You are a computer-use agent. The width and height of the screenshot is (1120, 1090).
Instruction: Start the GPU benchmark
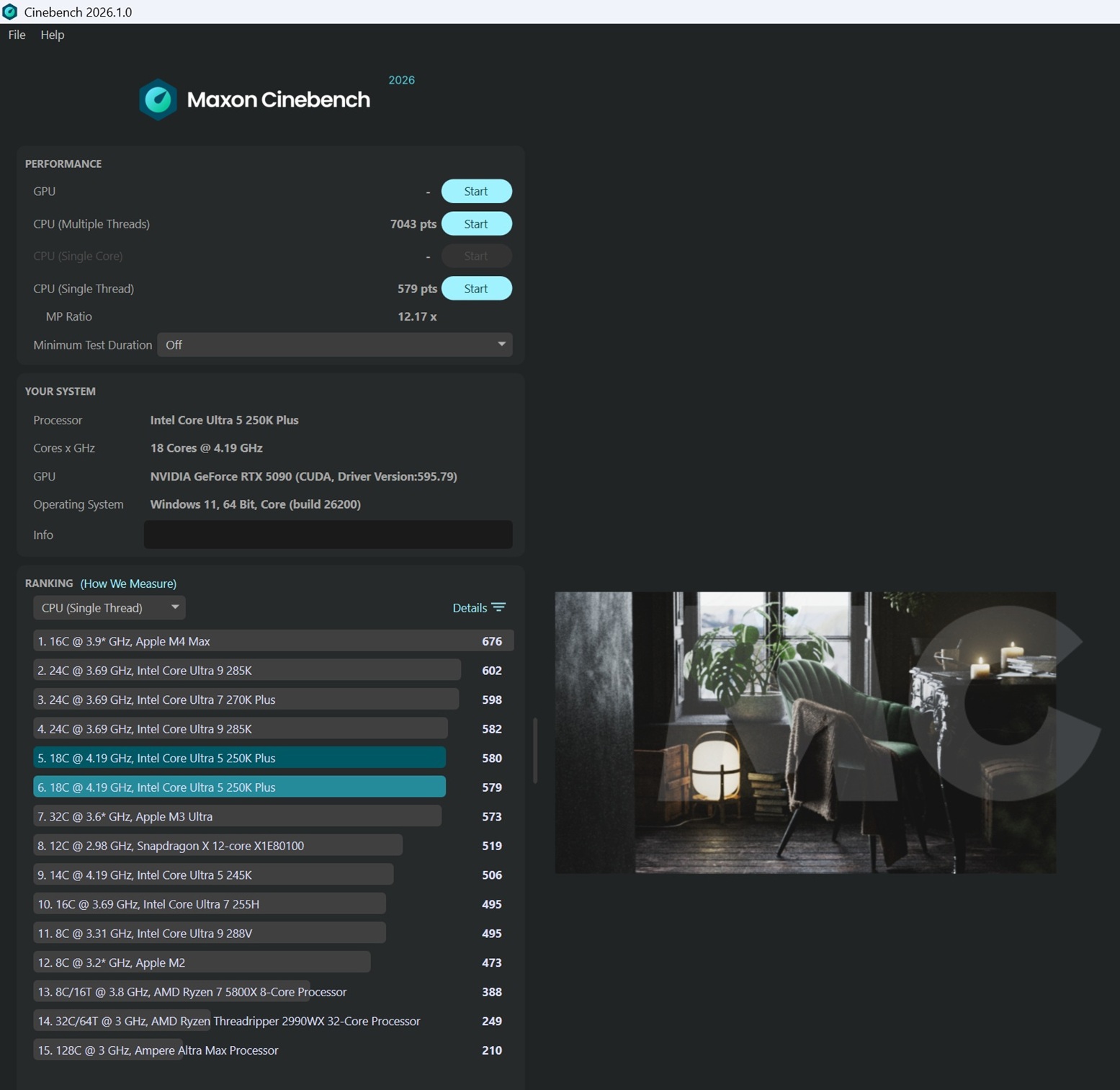[x=476, y=191]
